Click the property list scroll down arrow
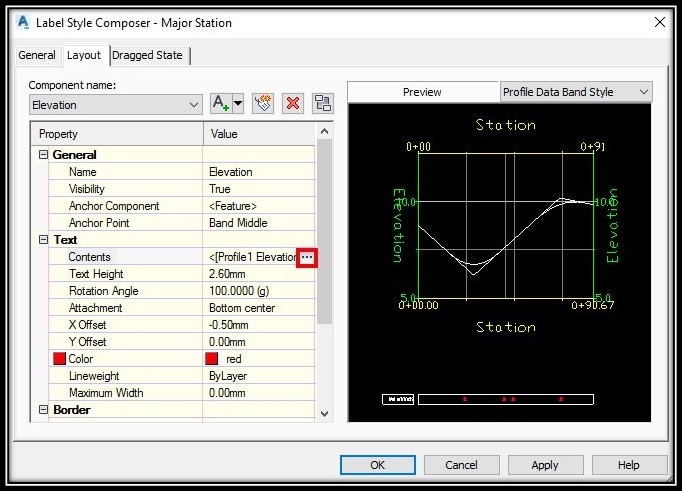 tap(324, 414)
